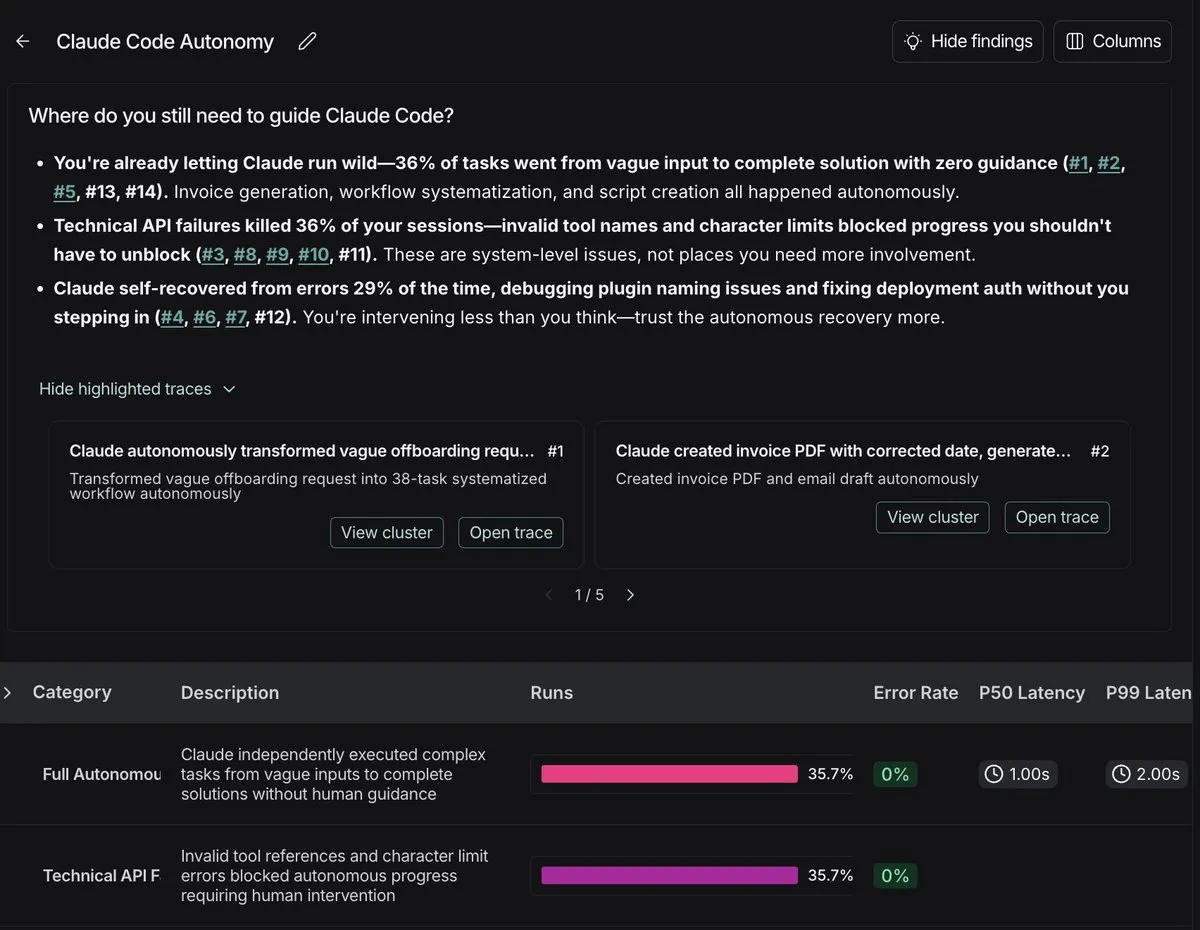The width and height of the screenshot is (1200, 930).
Task: Click the columns icon beside Columns label
Action: [1075, 41]
